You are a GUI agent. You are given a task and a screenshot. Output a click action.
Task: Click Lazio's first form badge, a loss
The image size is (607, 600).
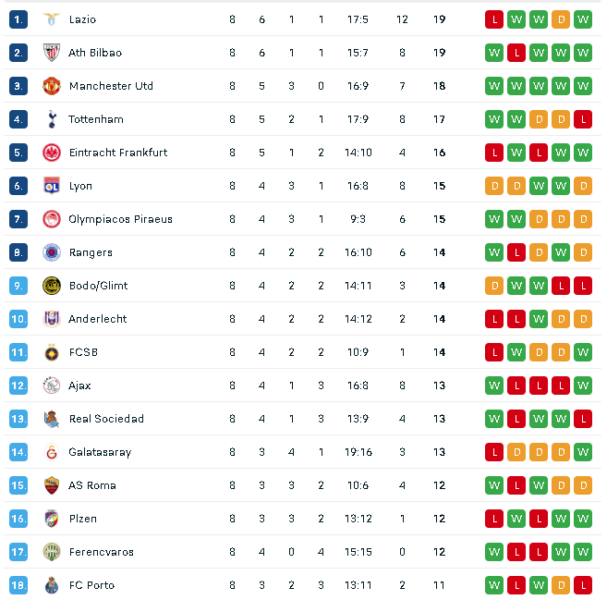494,19
